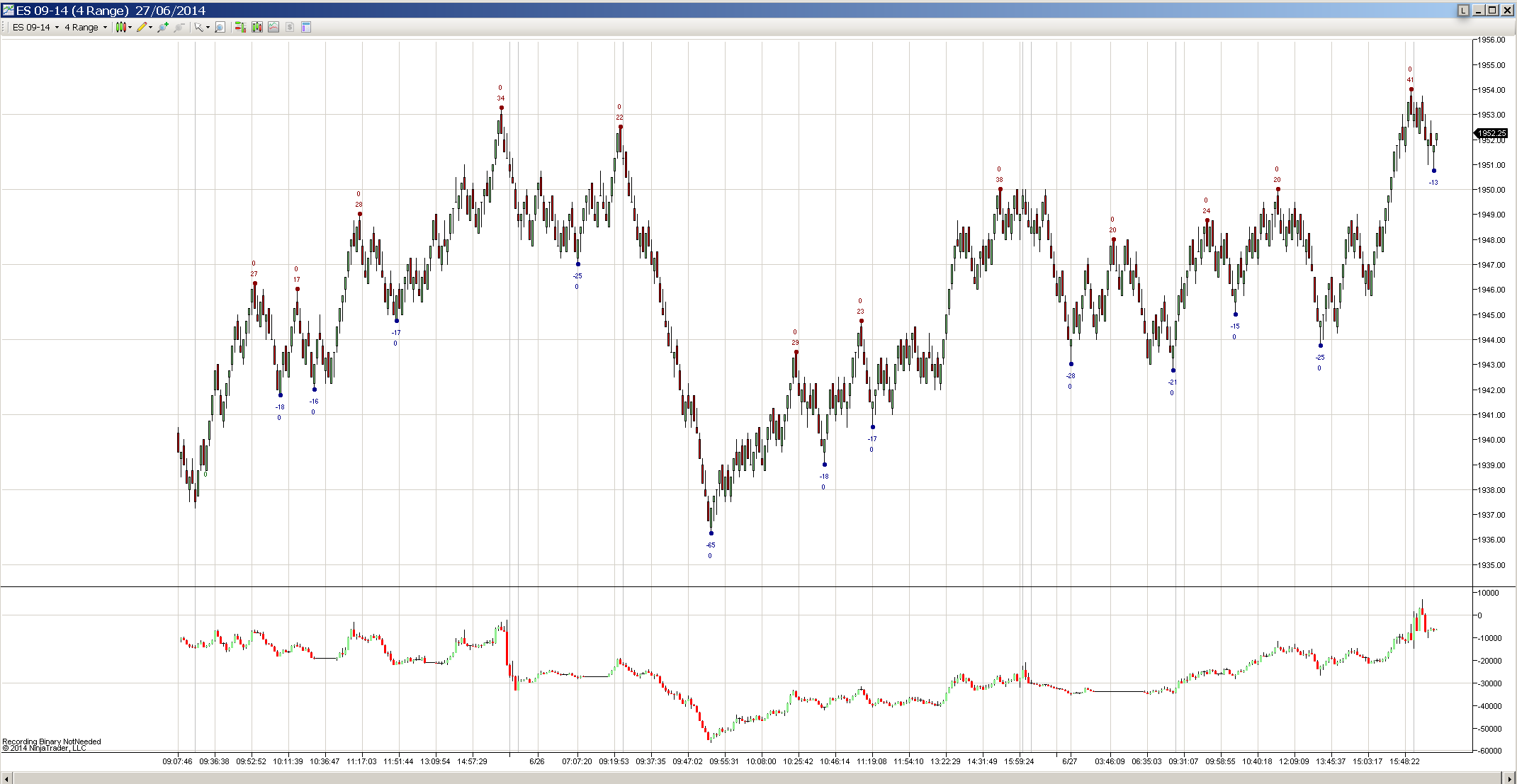Viewport: 1517px width, 784px height.
Task: Click the 09:07:46 time axis label
Action: click(x=177, y=762)
